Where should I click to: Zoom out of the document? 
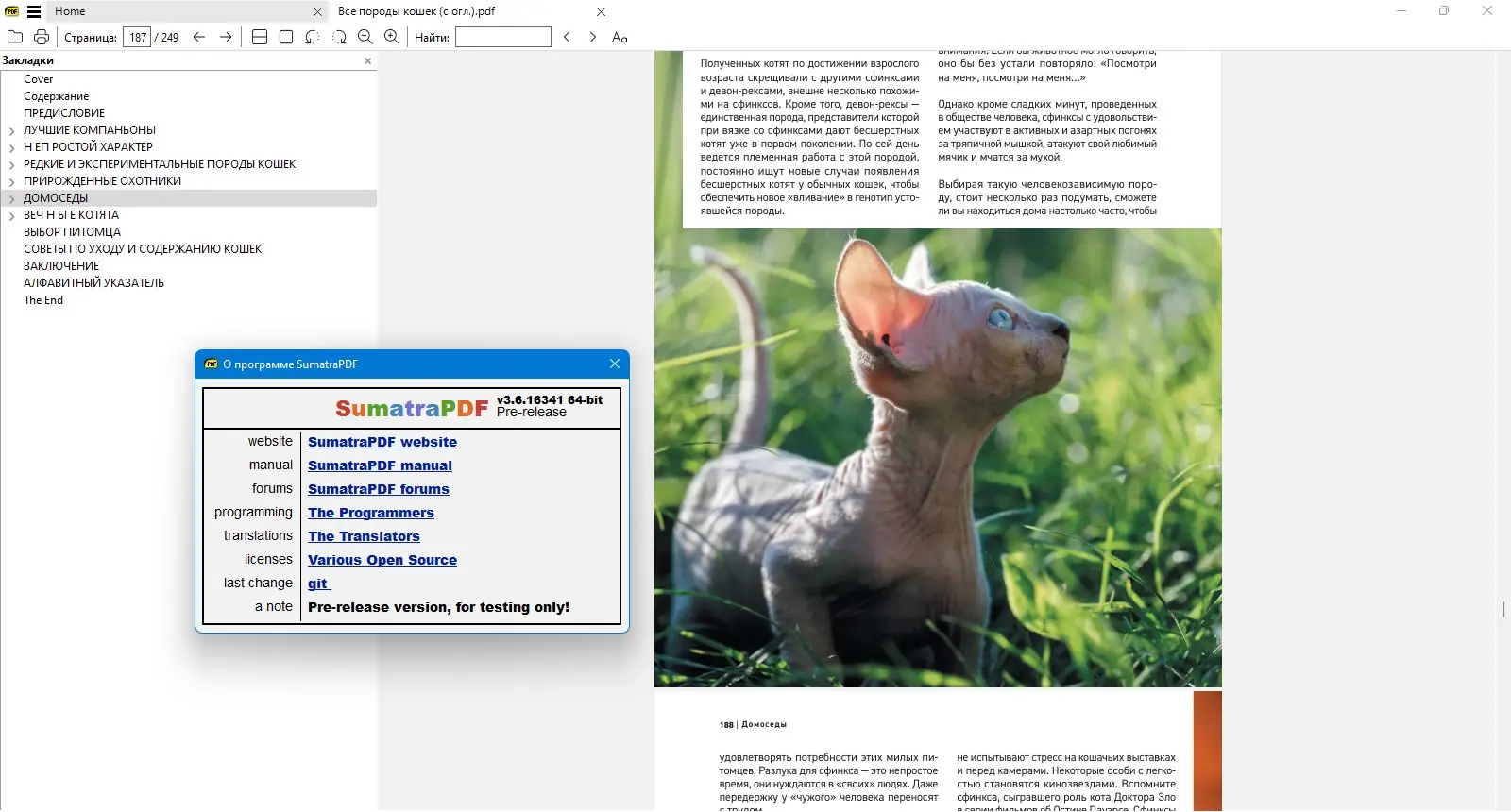click(x=365, y=37)
